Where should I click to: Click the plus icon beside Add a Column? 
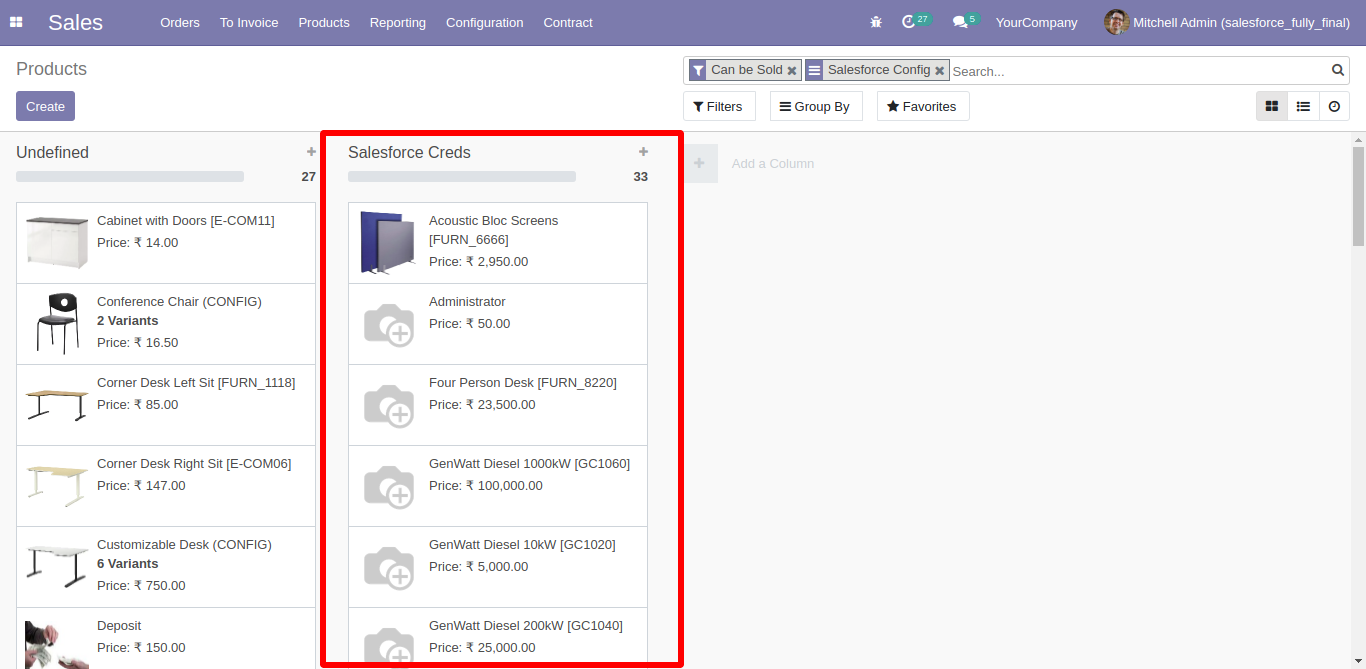700,163
